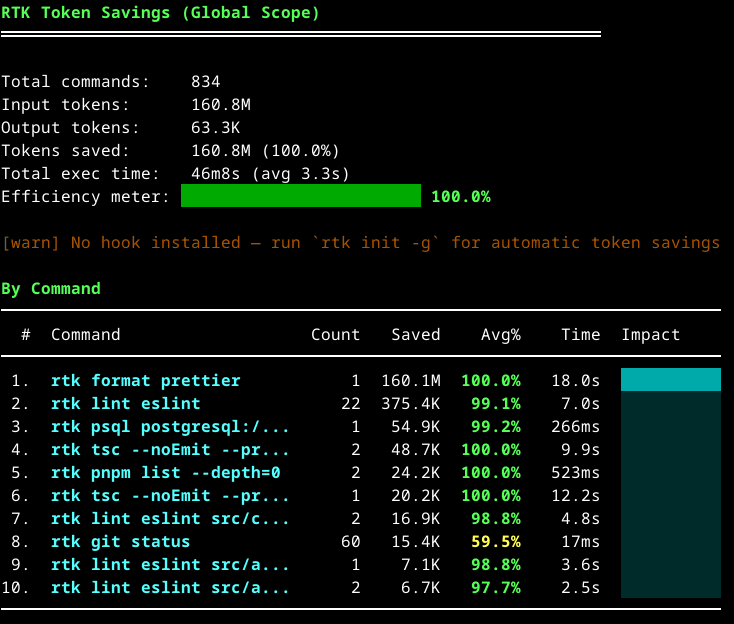
Task: Click the 'Count' column header
Action: tap(336, 335)
